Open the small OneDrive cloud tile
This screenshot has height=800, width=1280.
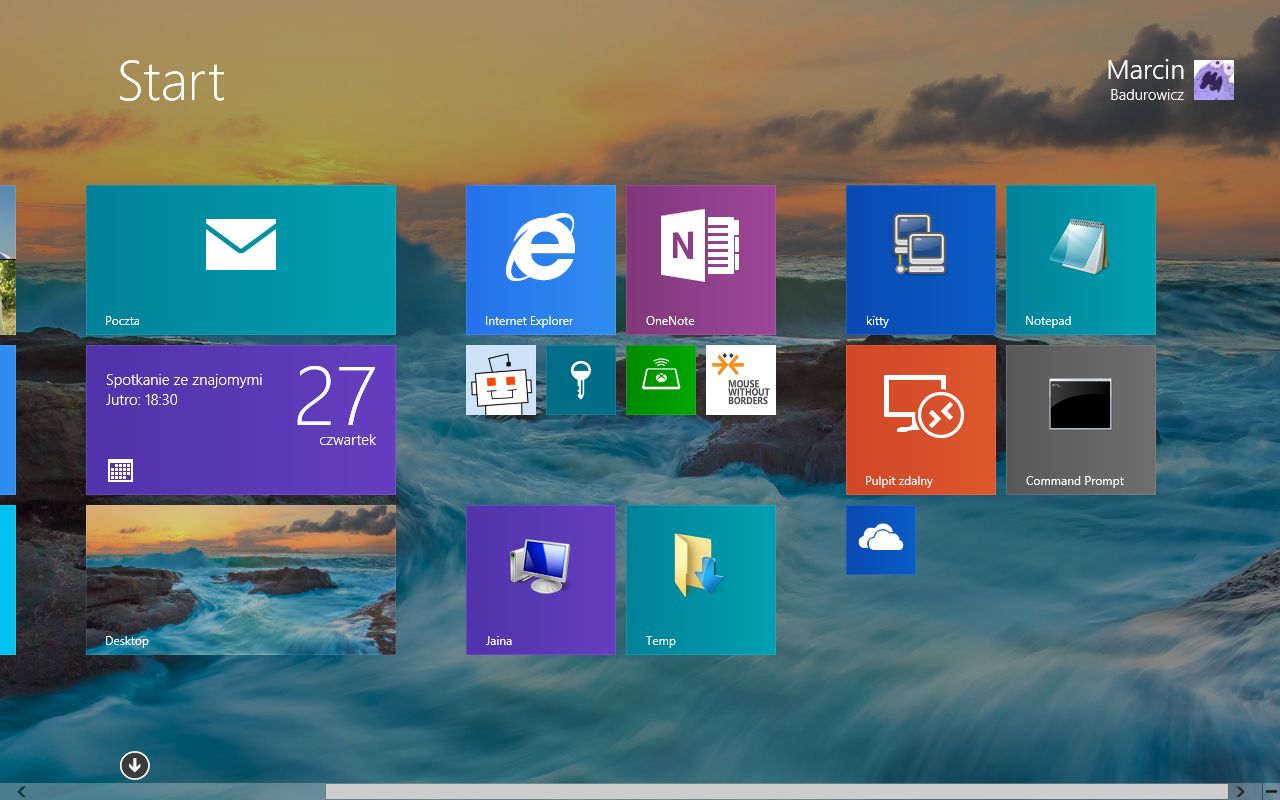pos(881,540)
